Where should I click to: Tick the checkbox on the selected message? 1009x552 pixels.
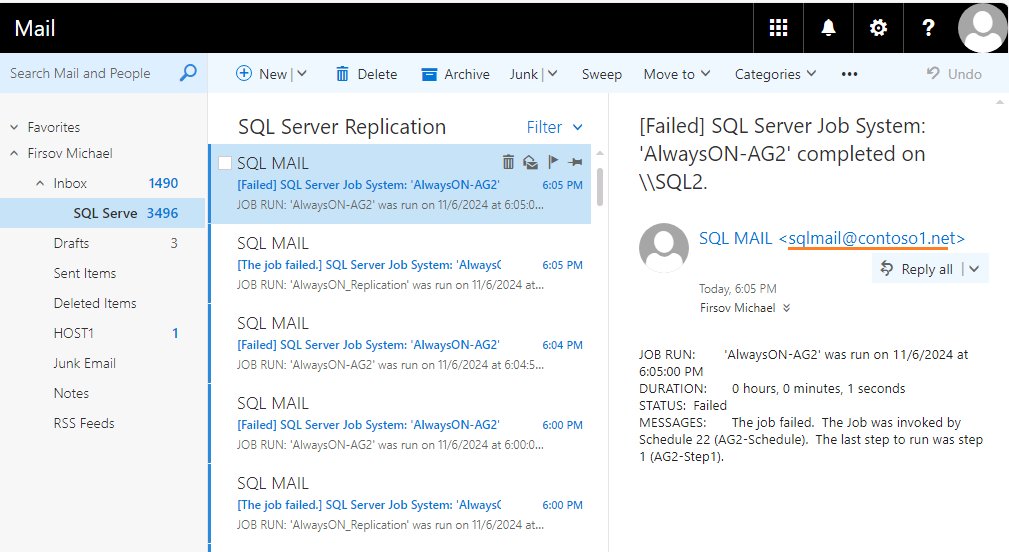(x=225, y=163)
